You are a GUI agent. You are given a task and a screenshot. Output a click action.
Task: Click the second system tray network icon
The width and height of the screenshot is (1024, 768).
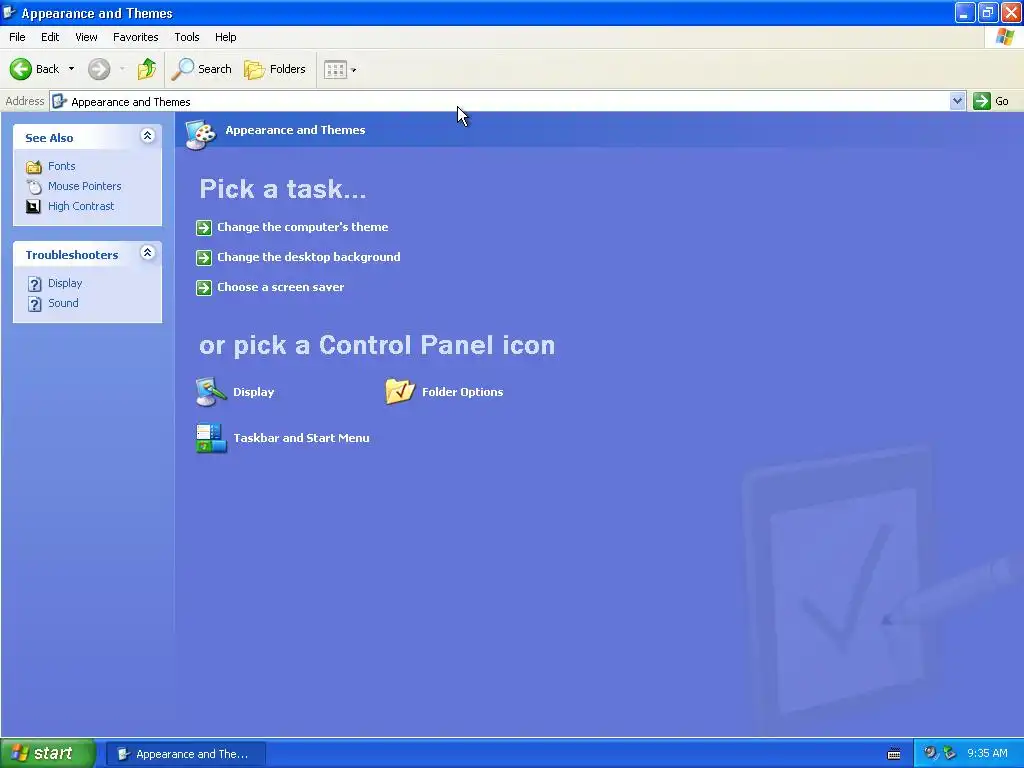pos(950,753)
